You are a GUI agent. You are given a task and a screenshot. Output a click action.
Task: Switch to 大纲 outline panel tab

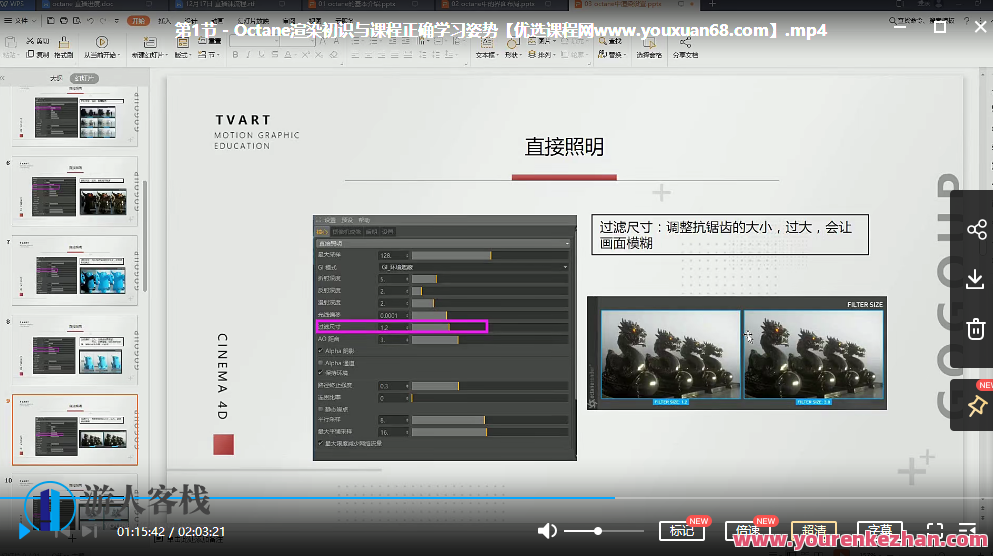pyautogui.click(x=56, y=78)
